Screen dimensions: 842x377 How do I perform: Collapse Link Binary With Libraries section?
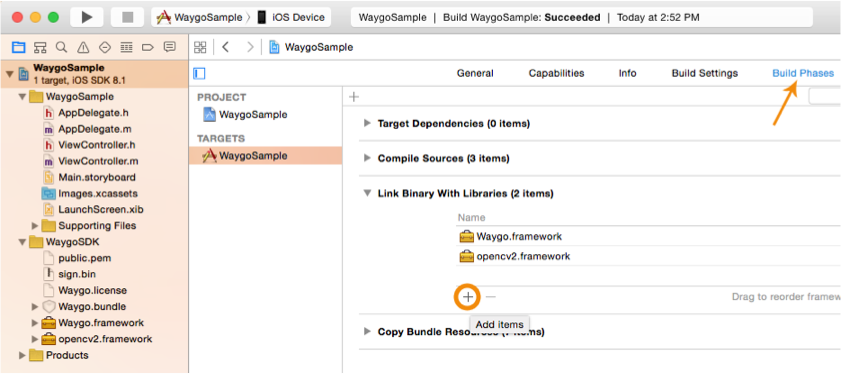click(x=367, y=193)
